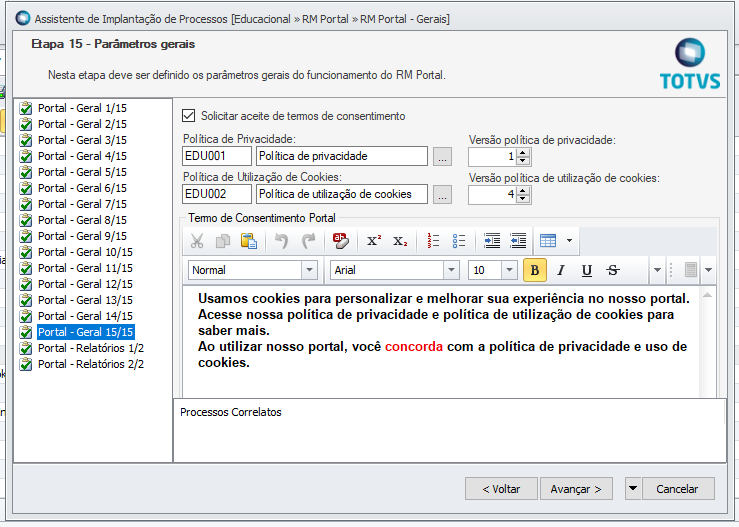The height and width of the screenshot is (527, 739).
Task: Apply subscript formatting
Action: tap(400, 241)
